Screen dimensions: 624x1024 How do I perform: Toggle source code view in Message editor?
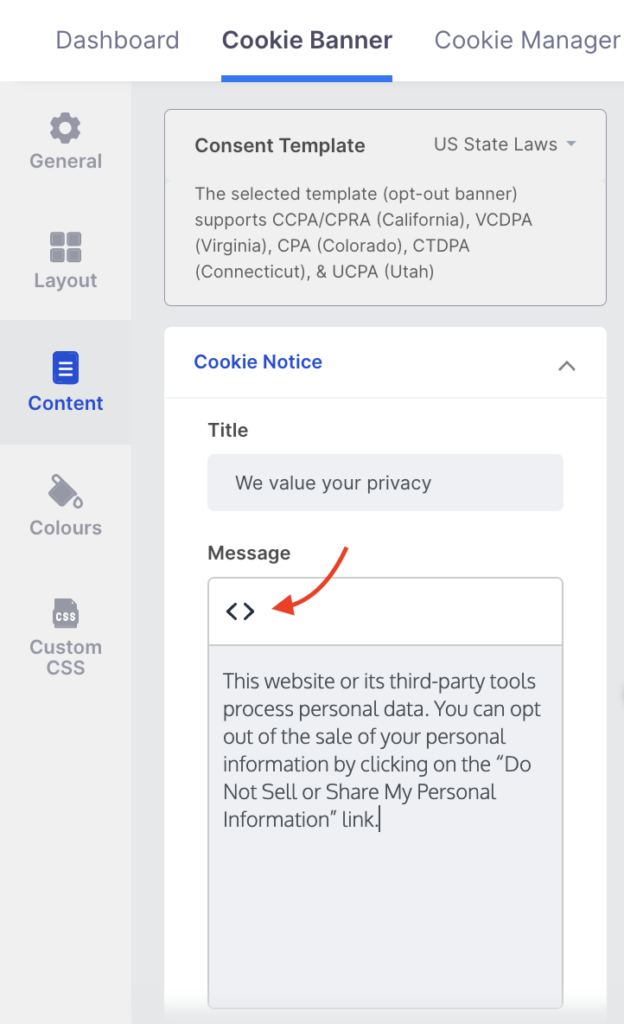point(240,611)
